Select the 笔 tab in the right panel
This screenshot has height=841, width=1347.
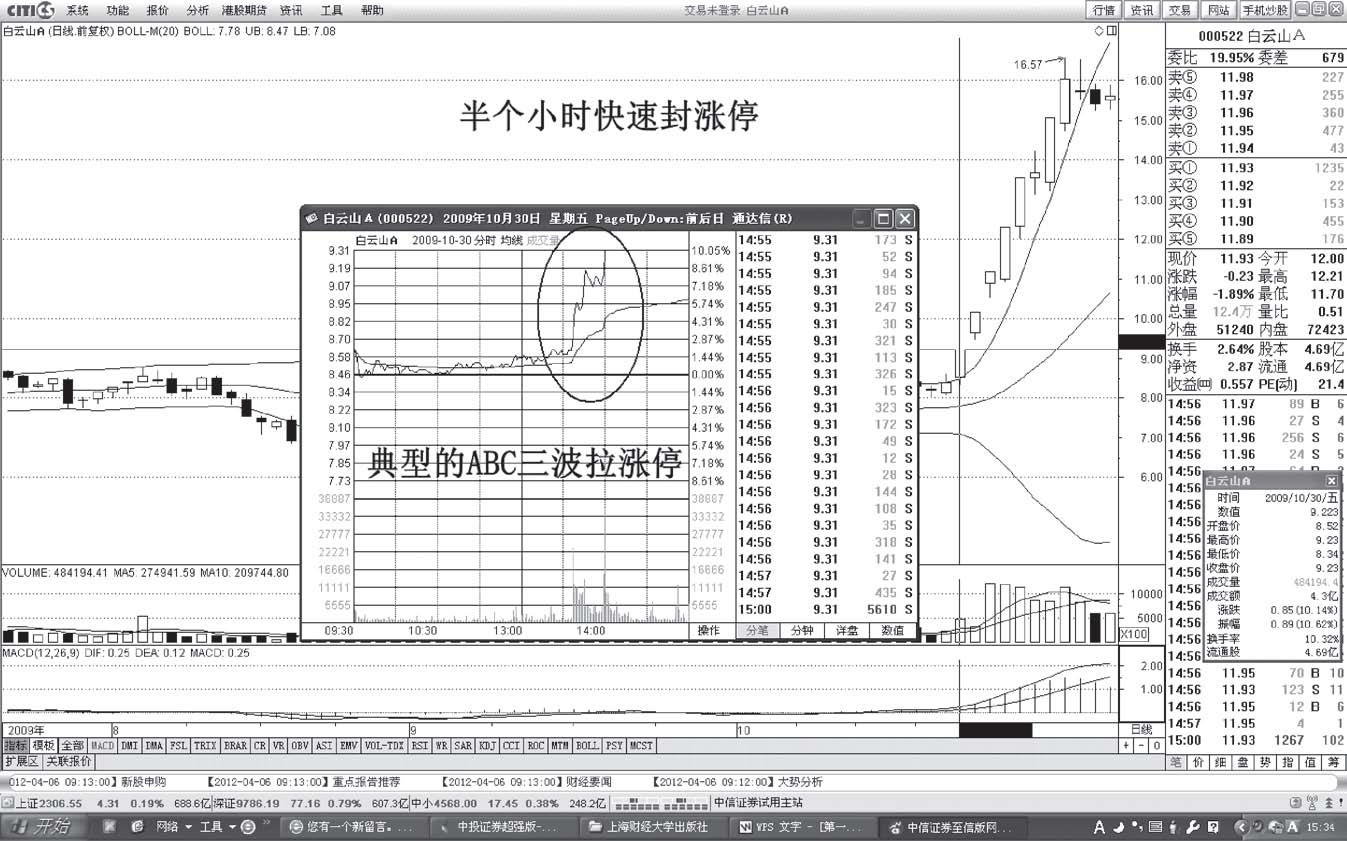[1177, 762]
